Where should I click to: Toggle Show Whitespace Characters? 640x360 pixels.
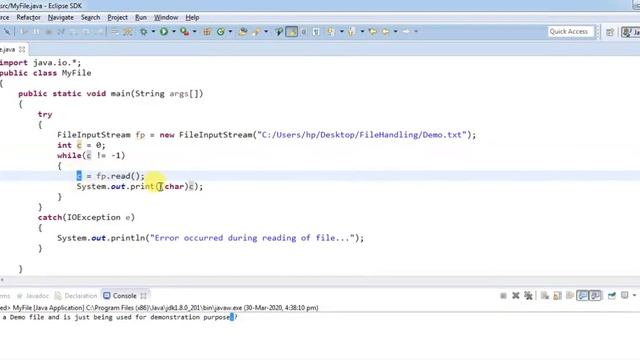pyautogui.click(x=316, y=31)
